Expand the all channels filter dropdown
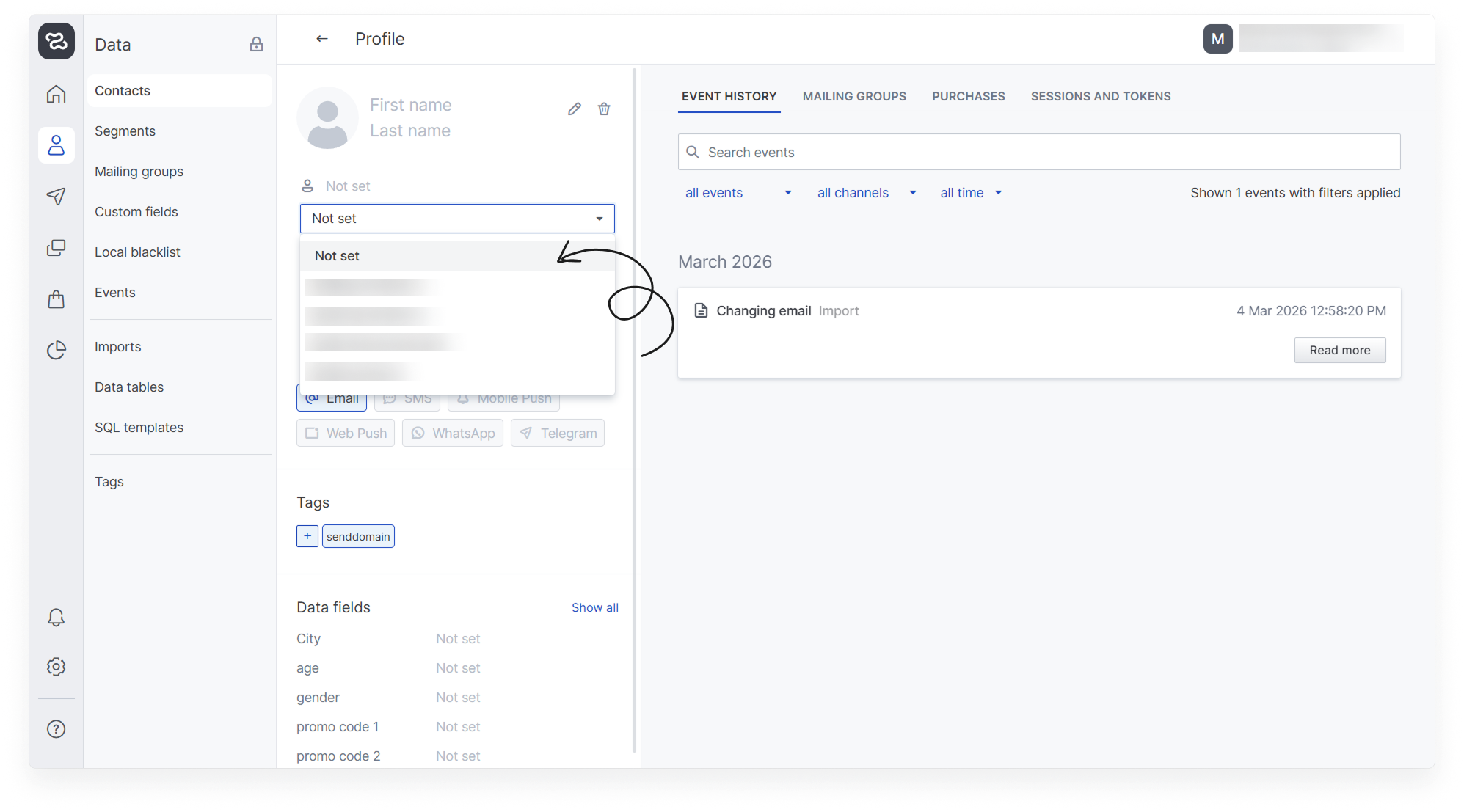The width and height of the screenshot is (1464, 812). coord(866,193)
